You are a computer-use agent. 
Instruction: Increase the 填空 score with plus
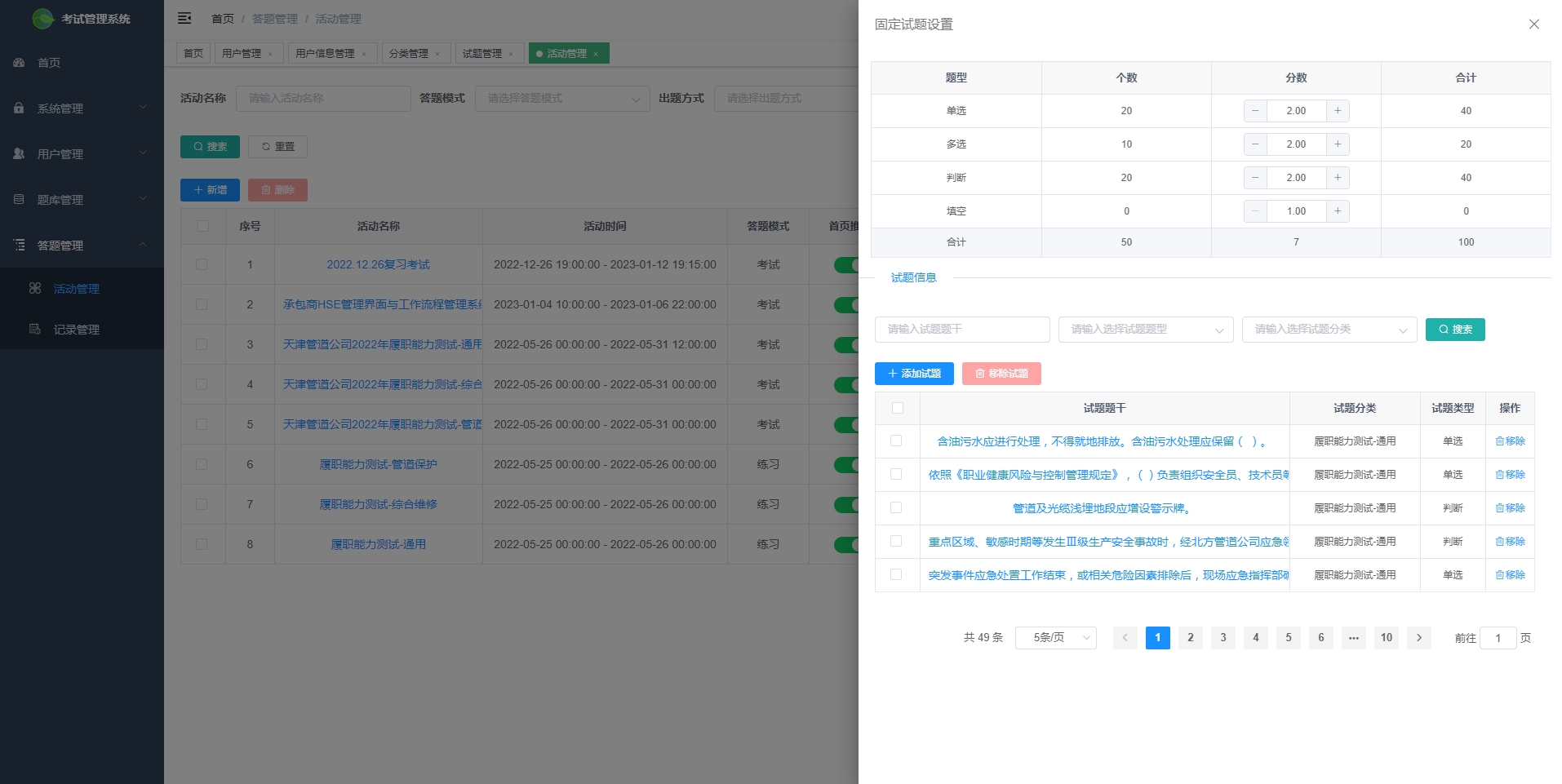coord(1338,211)
